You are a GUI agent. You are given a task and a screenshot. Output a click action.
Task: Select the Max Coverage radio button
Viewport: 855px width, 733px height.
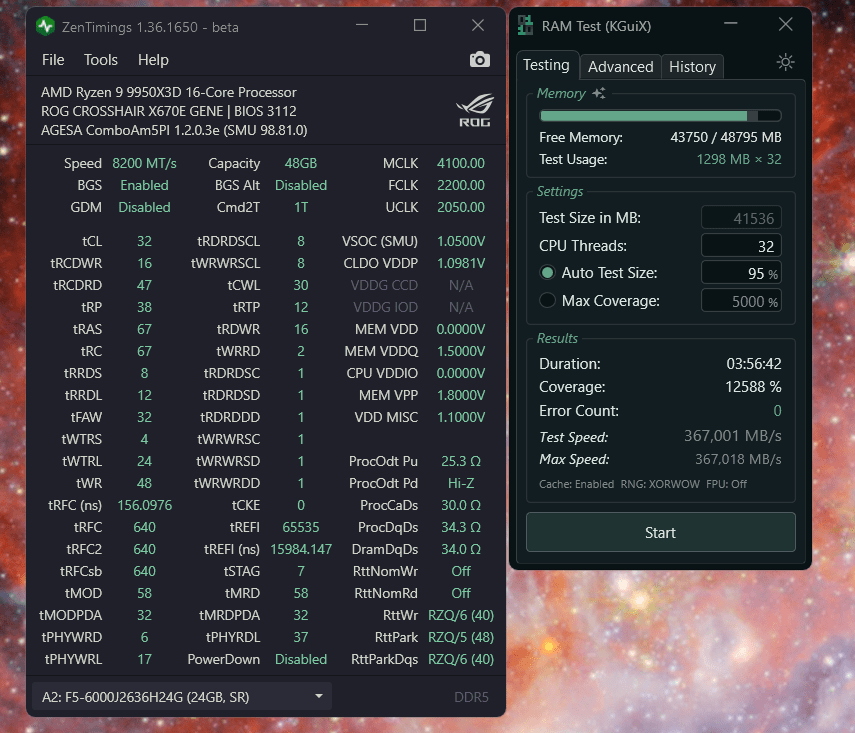coord(547,301)
